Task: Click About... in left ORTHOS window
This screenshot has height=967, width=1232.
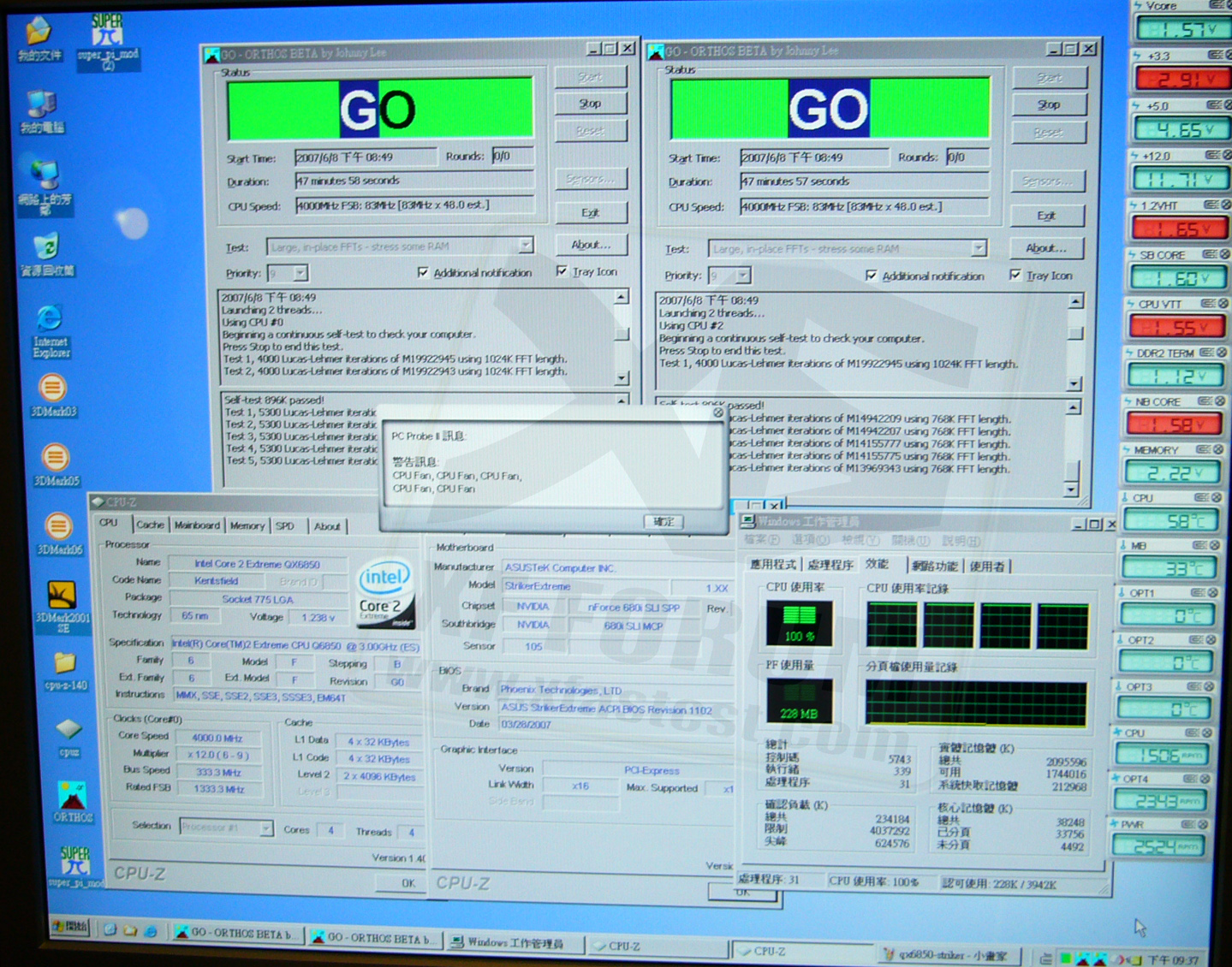Action: pyautogui.click(x=591, y=245)
